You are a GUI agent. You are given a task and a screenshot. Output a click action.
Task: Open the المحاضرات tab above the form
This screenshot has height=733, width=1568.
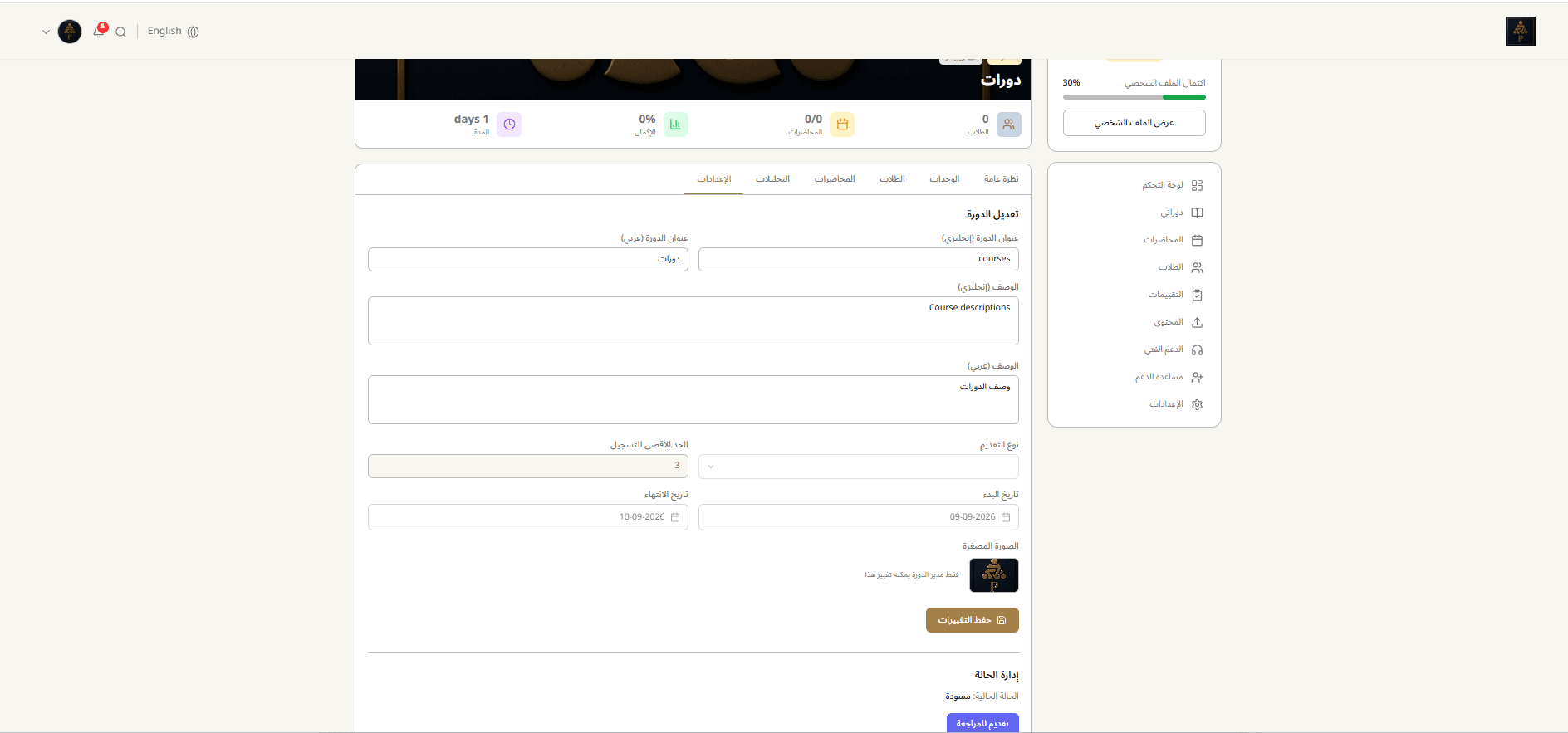(x=835, y=179)
